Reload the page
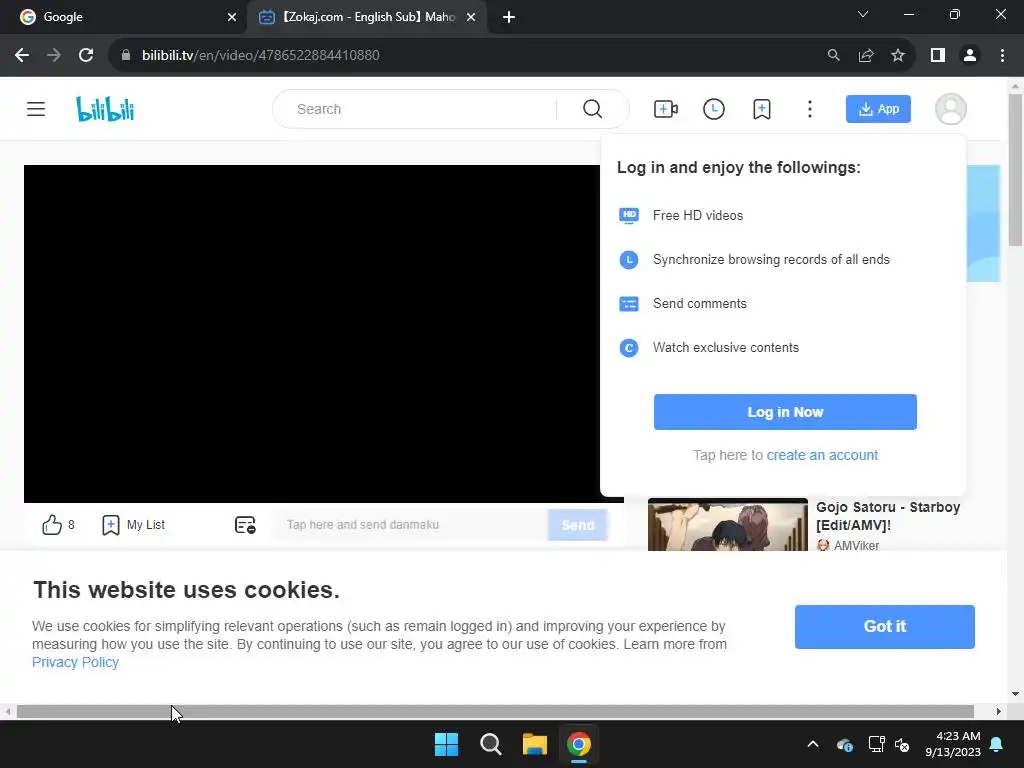The height and width of the screenshot is (768, 1024). (86, 56)
